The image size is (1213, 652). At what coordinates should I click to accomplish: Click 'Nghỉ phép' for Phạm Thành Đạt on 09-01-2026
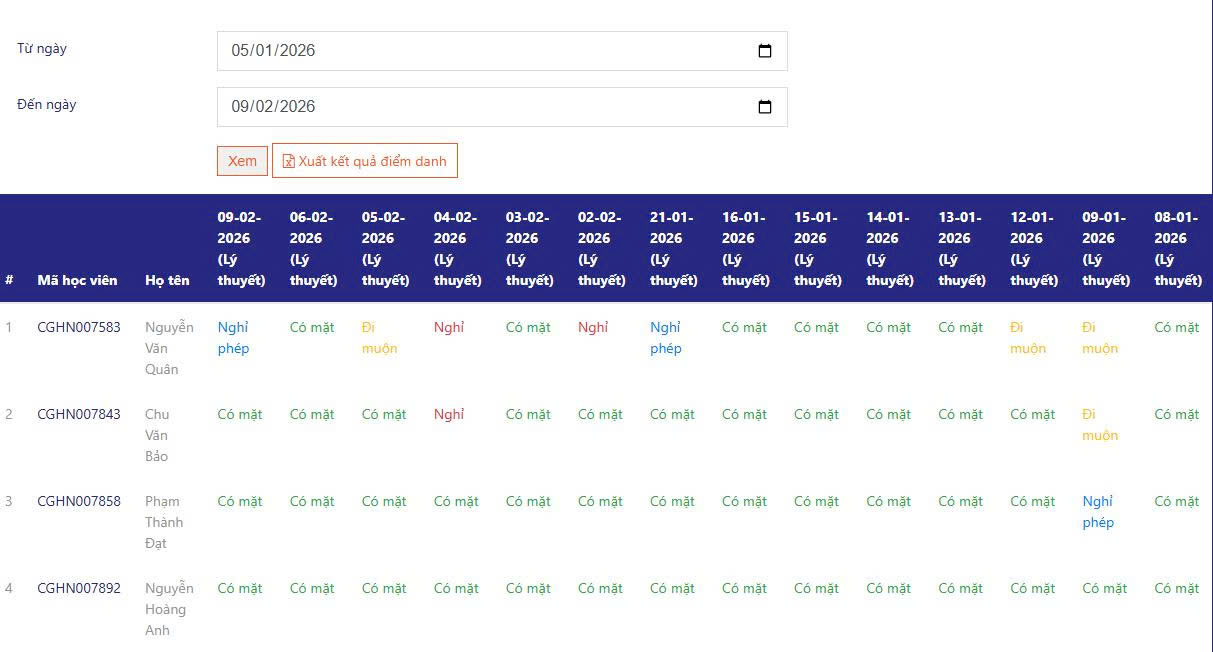point(1098,512)
